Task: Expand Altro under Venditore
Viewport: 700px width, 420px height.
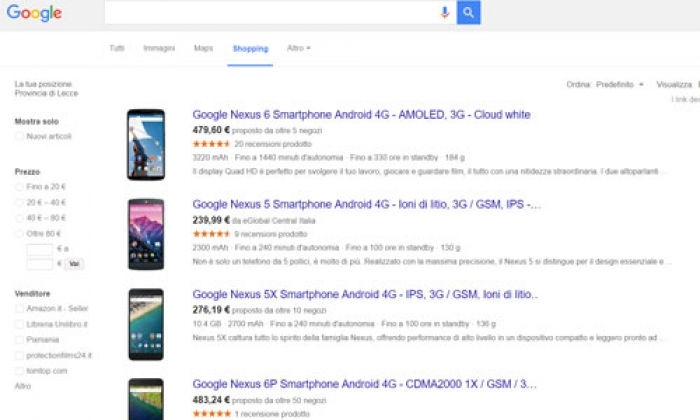Action: pyautogui.click(x=23, y=386)
